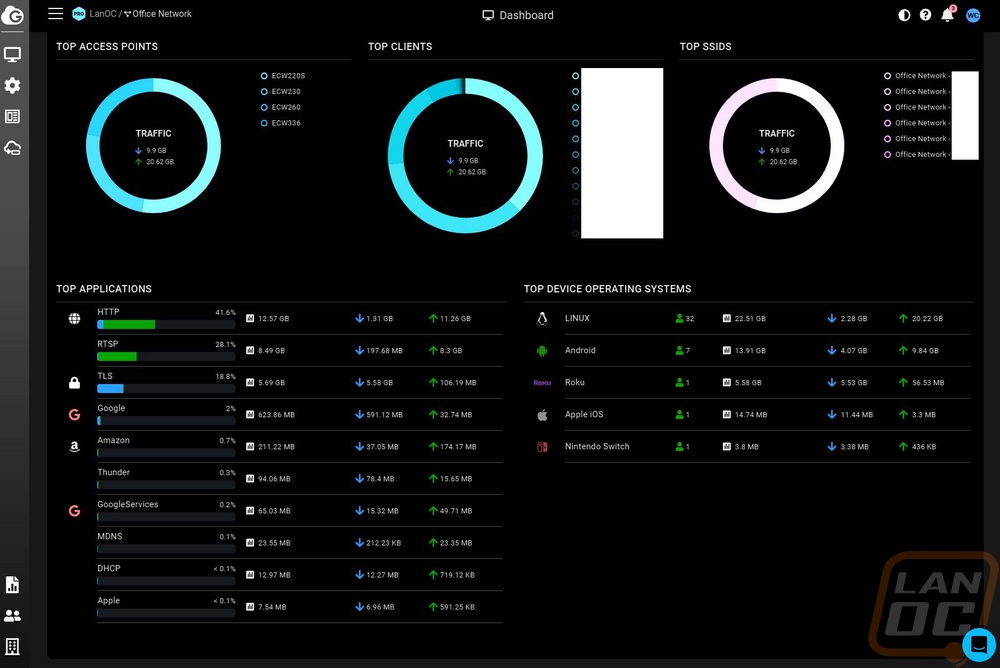Click the EnGenius logo icon
Image resolution: width=1000 pixels, height=668 pixels.
(13, 14)
